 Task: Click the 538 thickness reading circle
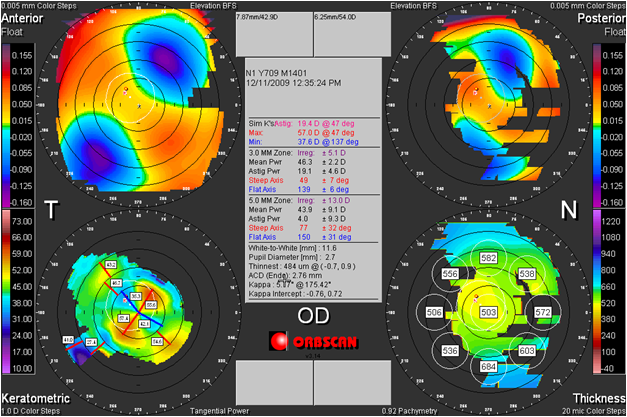coord(528,274)
